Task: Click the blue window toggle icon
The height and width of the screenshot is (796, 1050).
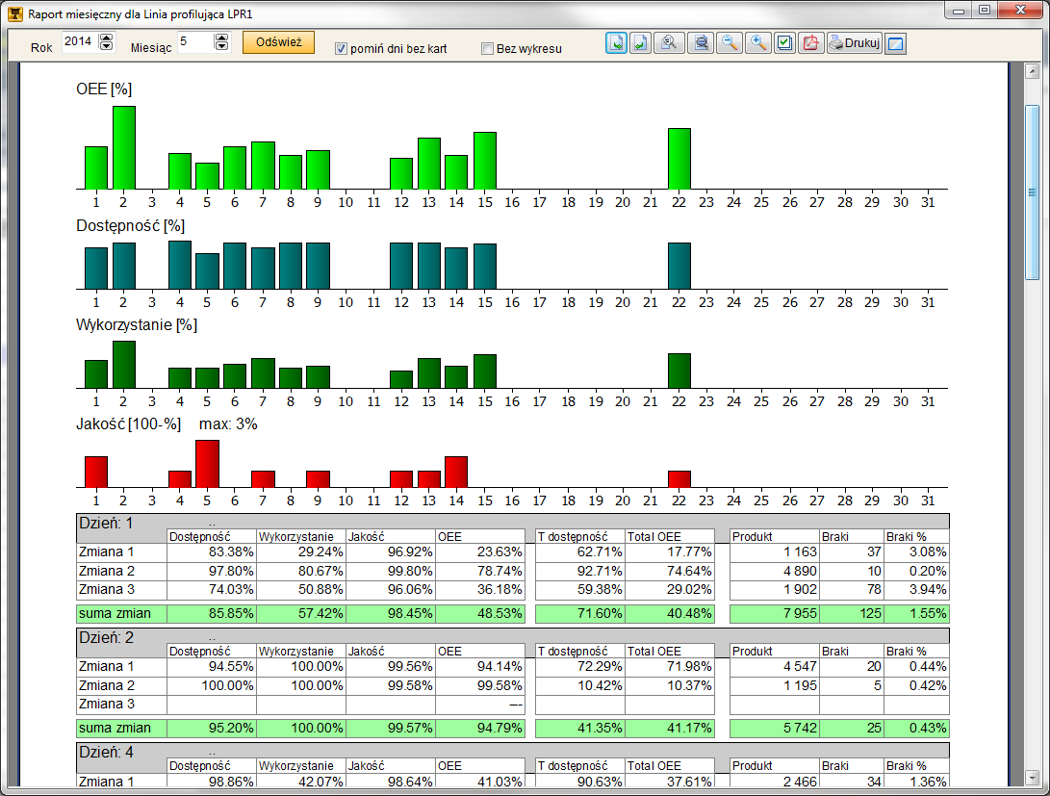Action: click(x=895, y=44)
